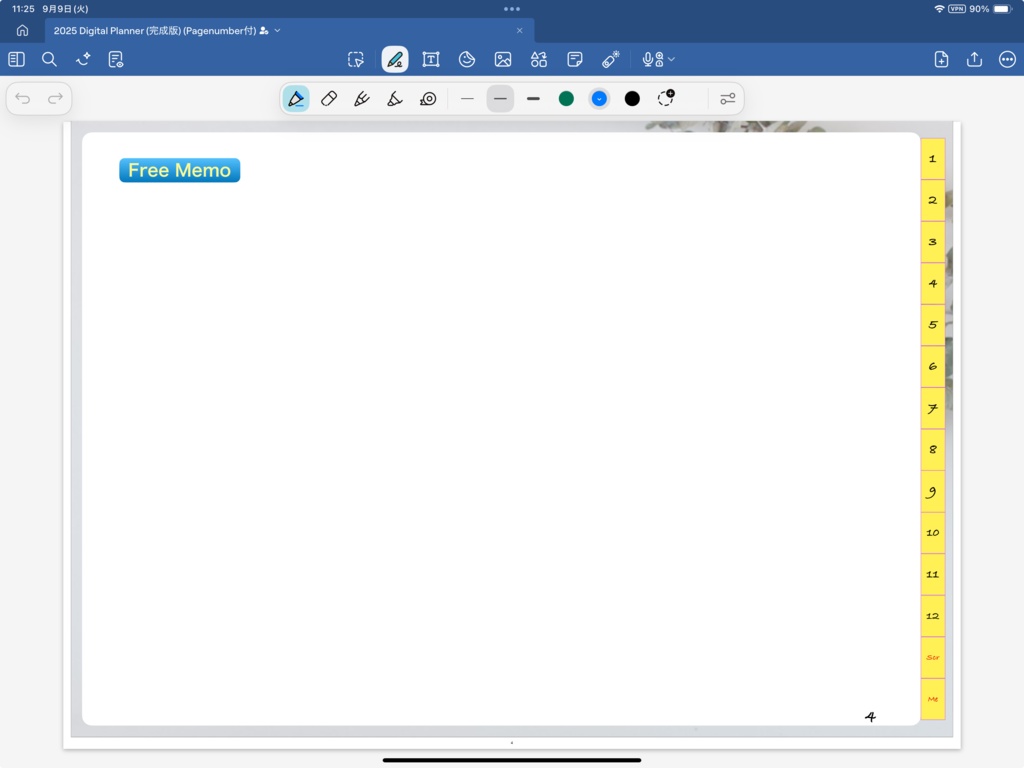Add a custom color preset
Viewport: 1024px width, 768px height.
point(666,98)
